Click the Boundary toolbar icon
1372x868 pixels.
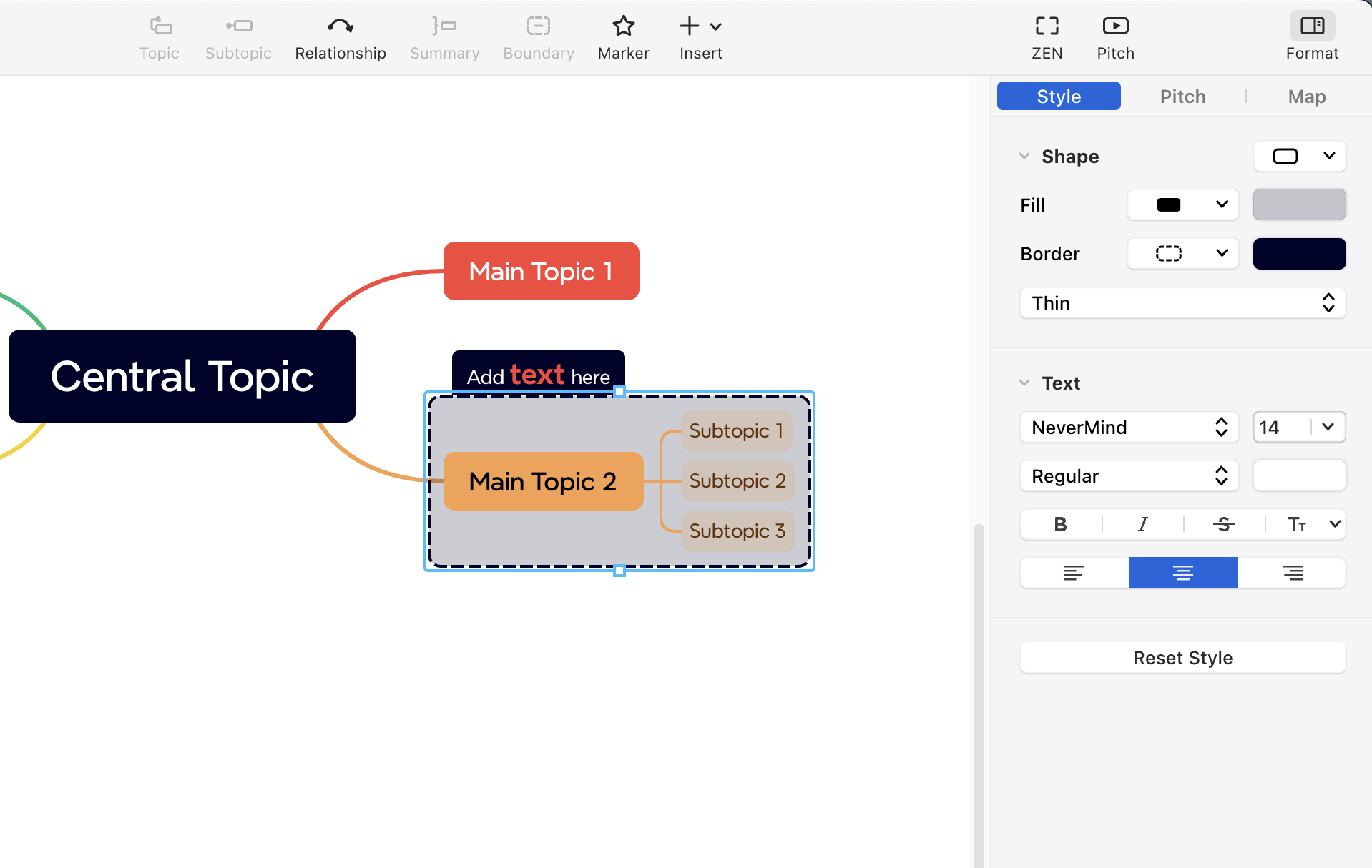(538, 26)
